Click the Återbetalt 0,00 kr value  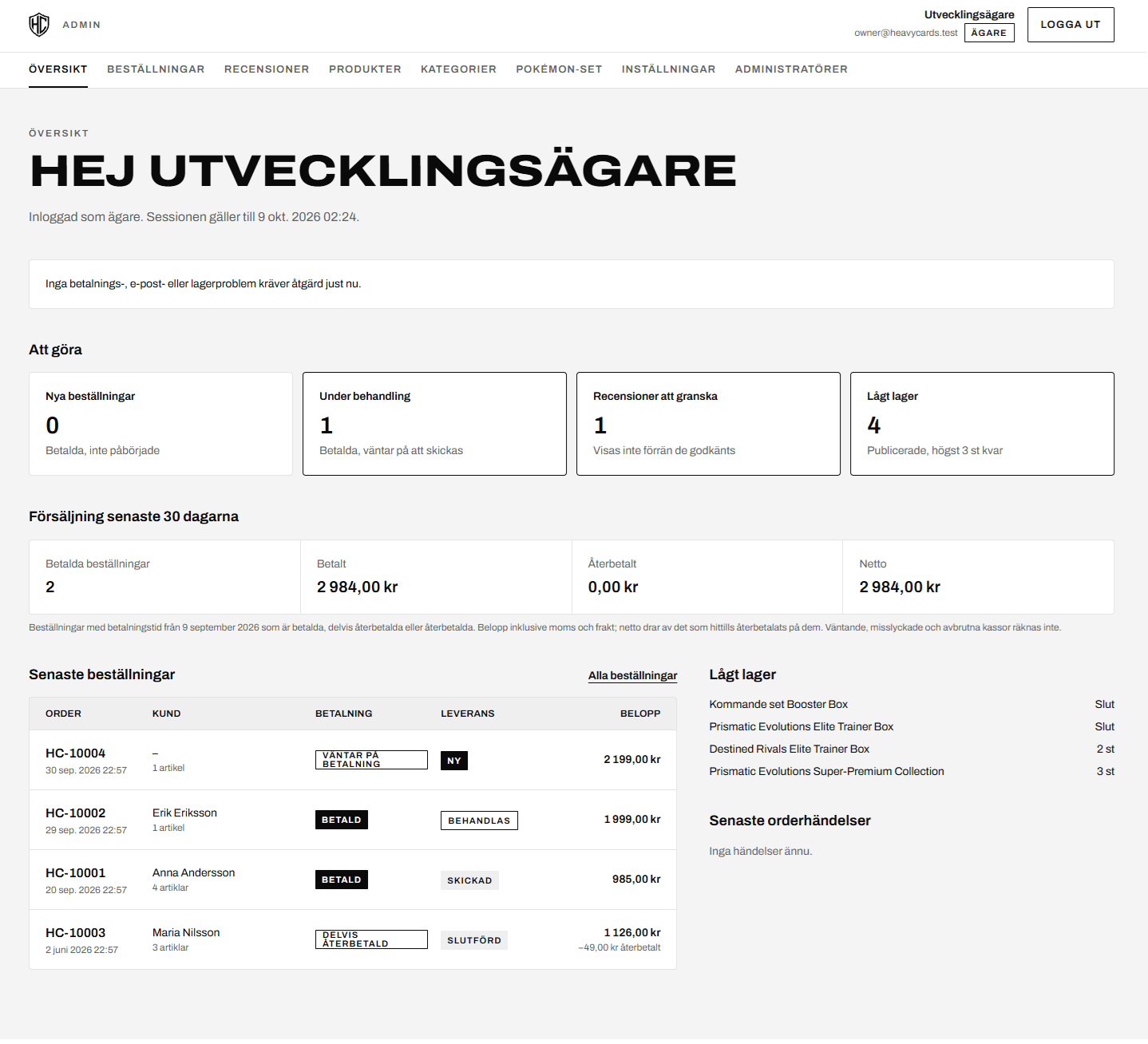613,587
